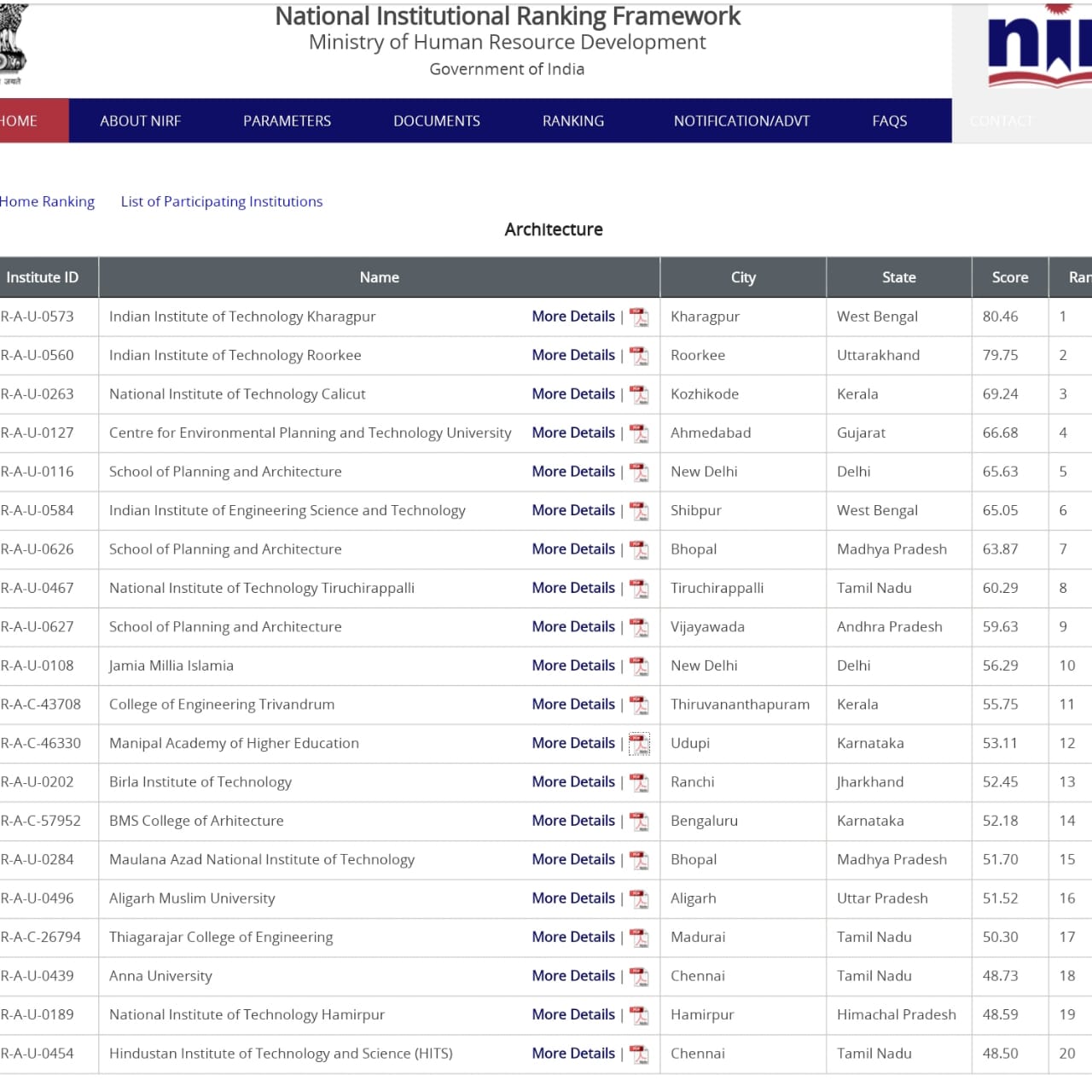Open the PARAMETERS menu item
Image resolution: width=1092 pixels, height=1092 pixels.
(287, 121)
